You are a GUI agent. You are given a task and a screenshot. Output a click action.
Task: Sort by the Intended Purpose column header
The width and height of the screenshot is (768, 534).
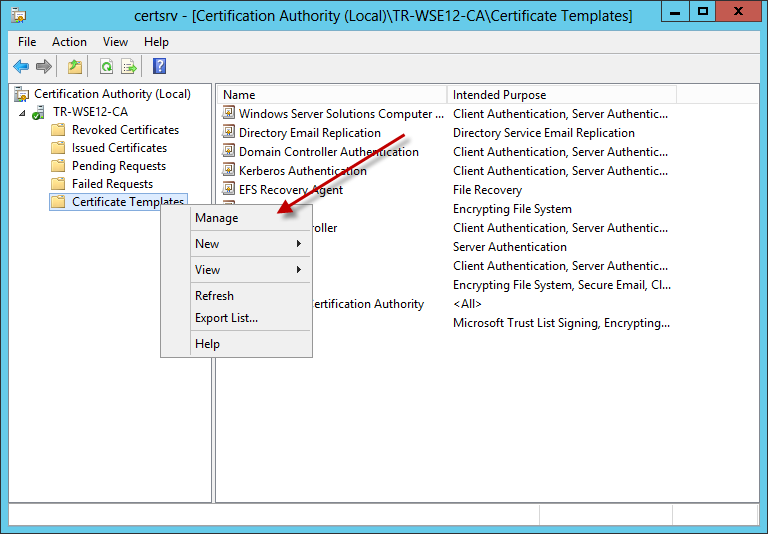pyautogui.click(x=560, y=95)
